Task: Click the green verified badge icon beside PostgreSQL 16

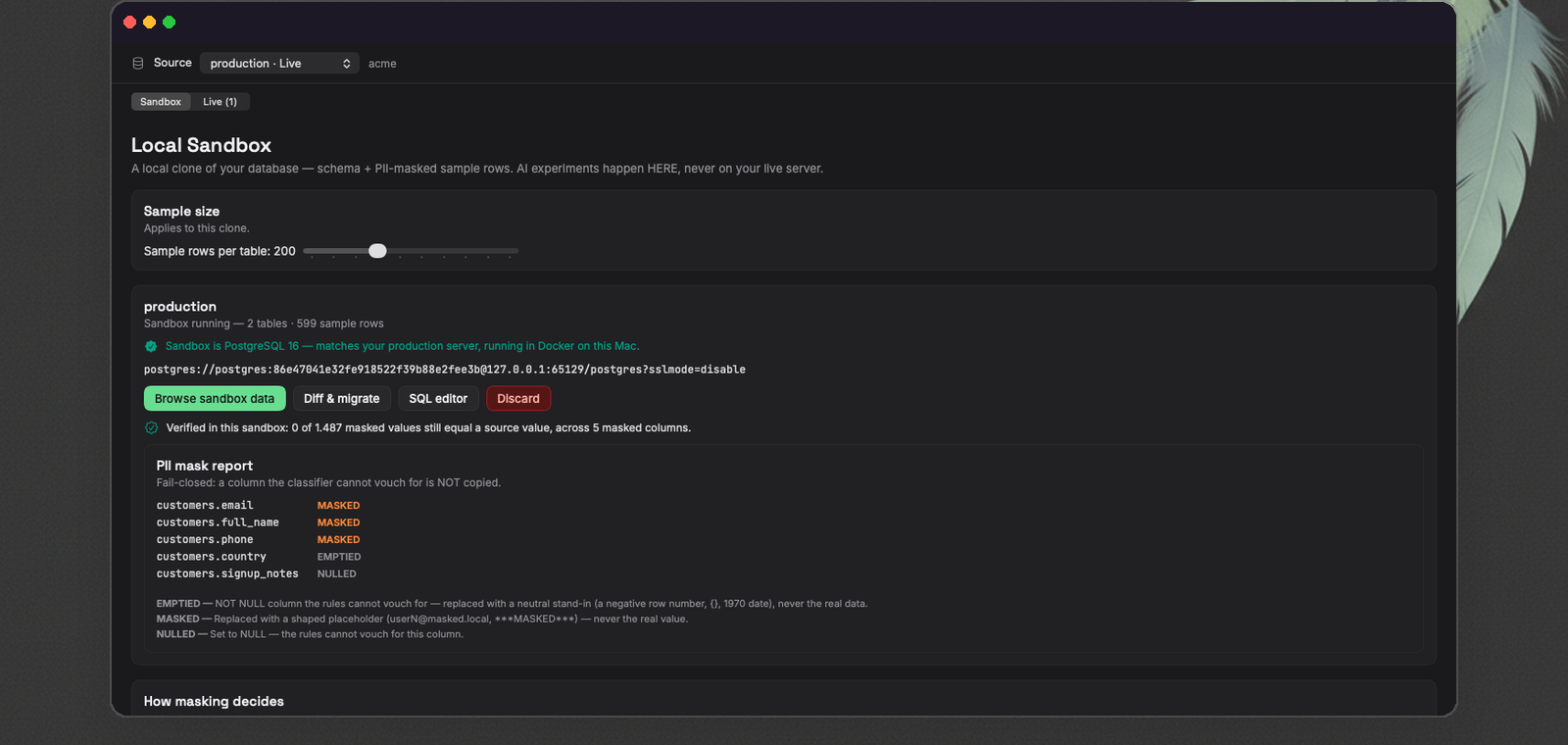Action: 151,346
